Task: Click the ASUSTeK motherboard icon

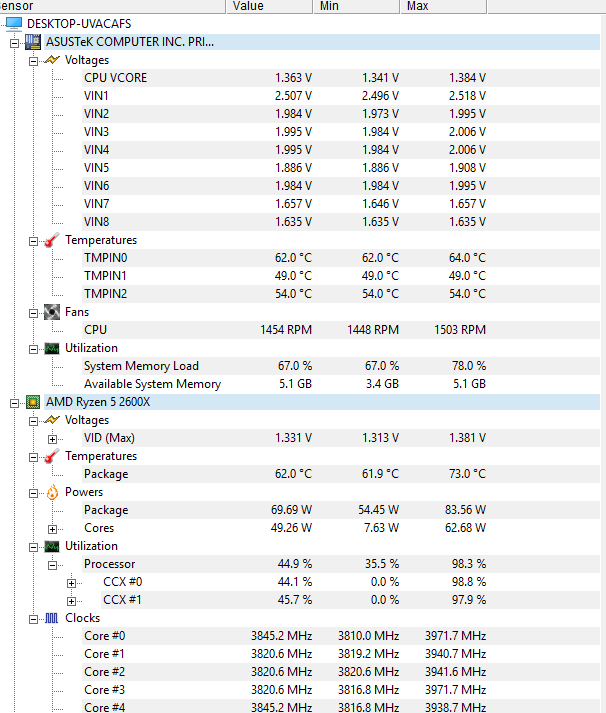Action: 33,42
